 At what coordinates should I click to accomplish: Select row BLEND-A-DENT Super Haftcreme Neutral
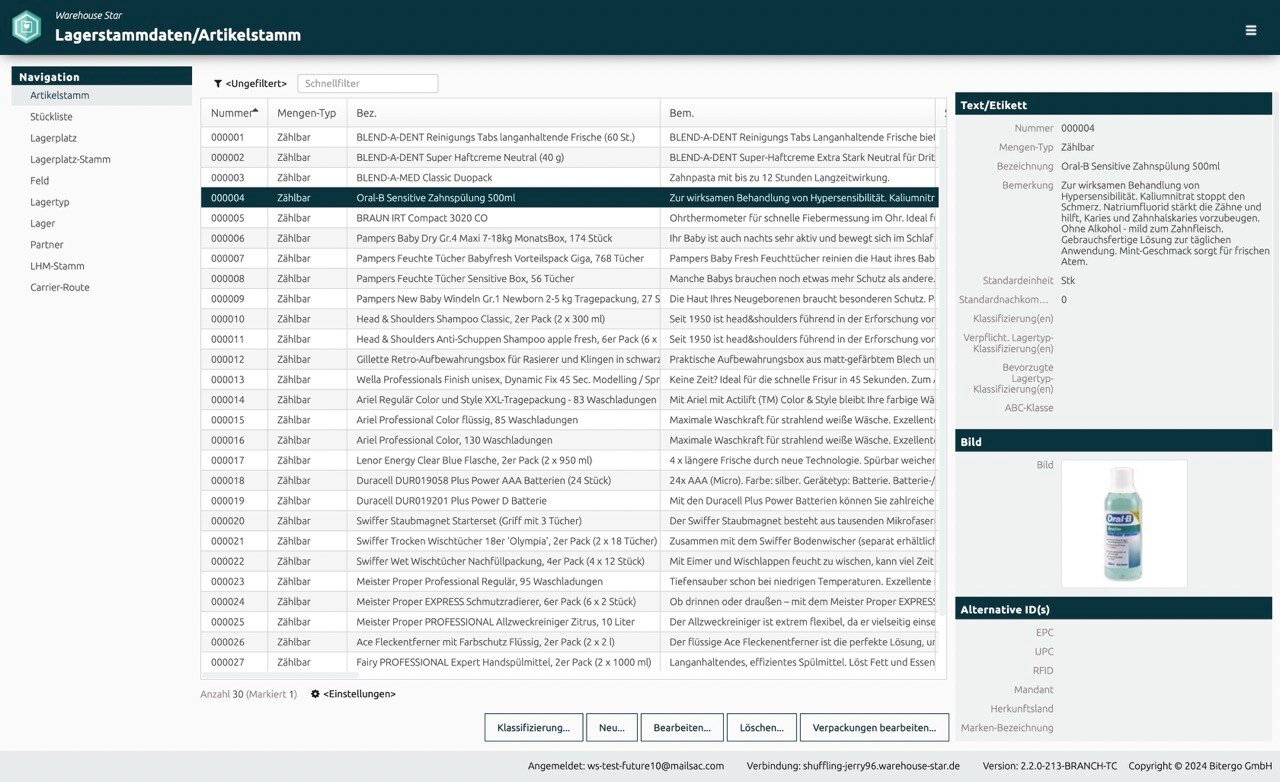click(x=569, y=157)
